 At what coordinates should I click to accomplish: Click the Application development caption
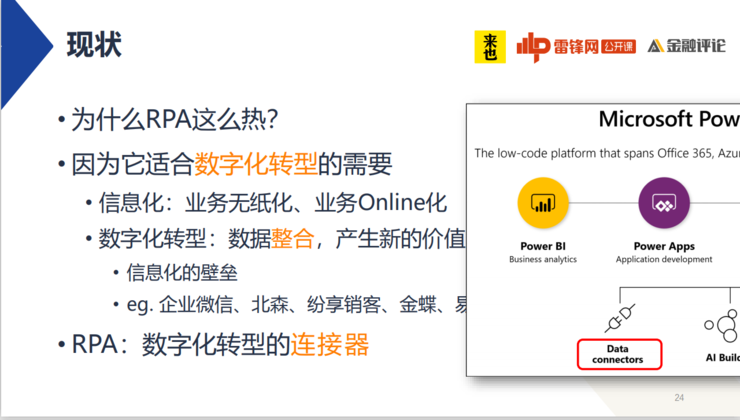(x=664, y=259)
